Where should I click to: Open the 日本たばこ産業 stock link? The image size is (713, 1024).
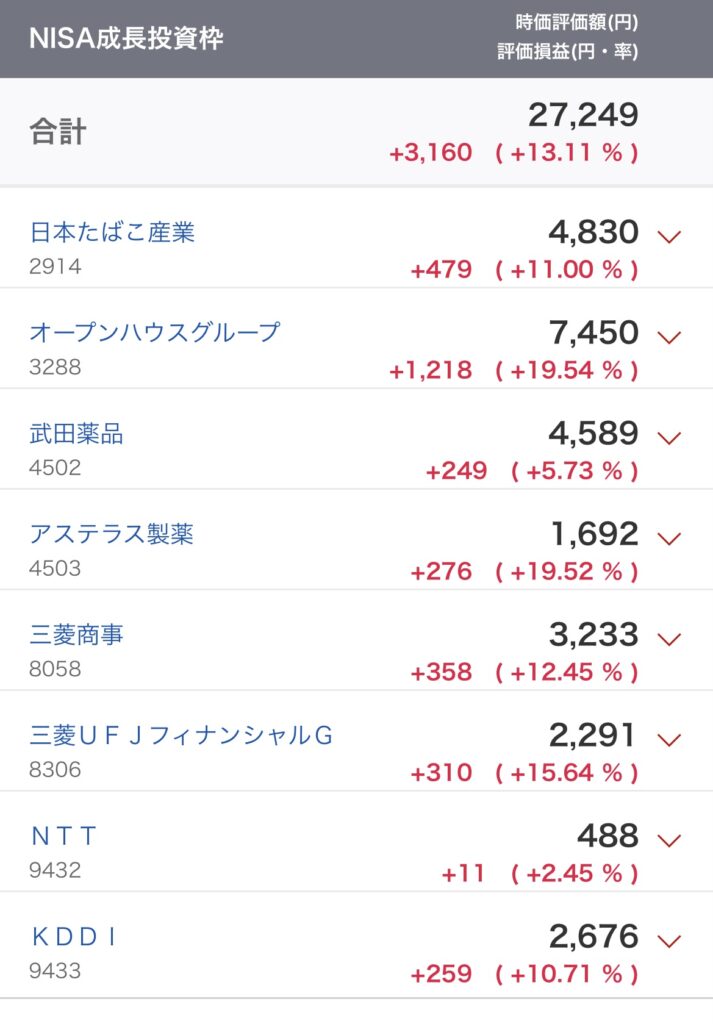[x=112, y=232]
